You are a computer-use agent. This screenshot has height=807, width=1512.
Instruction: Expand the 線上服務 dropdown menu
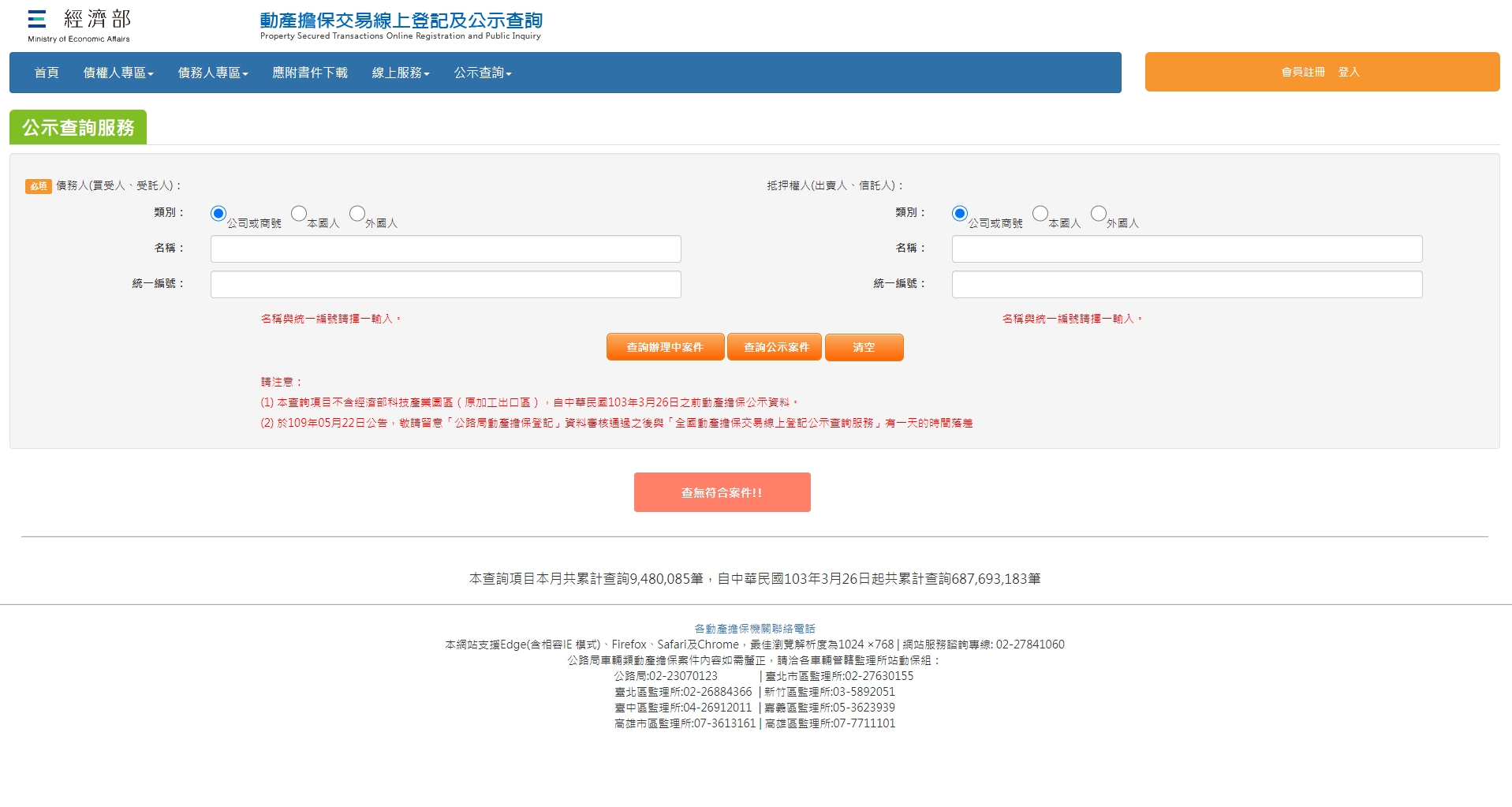401,73
